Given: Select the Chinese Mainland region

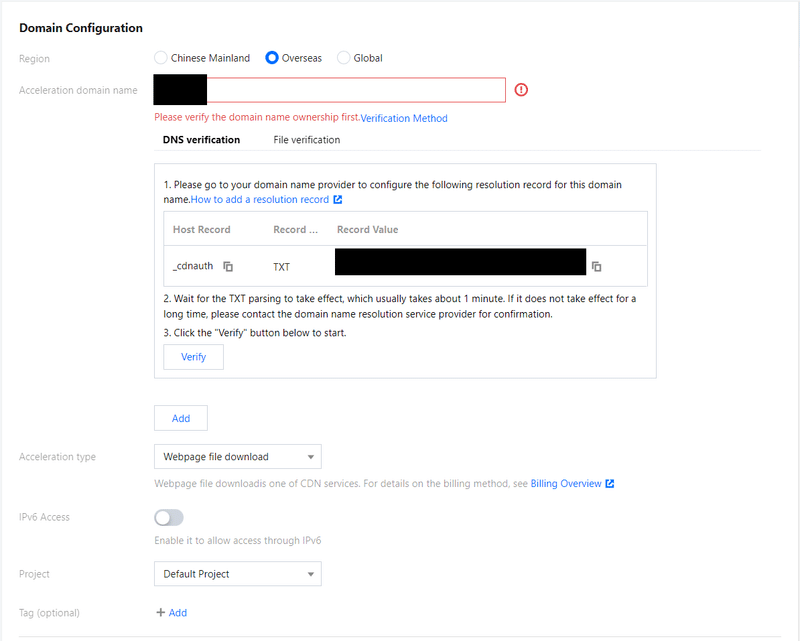Looking at the screenshot, I should (160, 58).
